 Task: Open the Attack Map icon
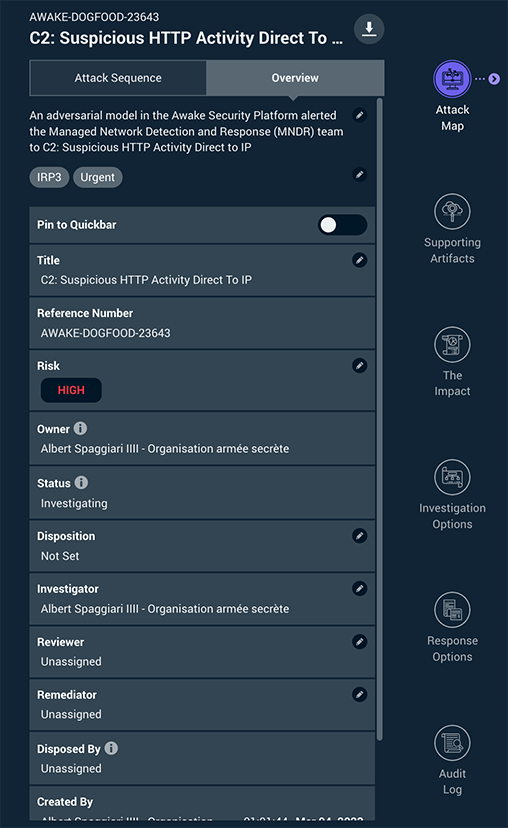[x=452, y=79]
